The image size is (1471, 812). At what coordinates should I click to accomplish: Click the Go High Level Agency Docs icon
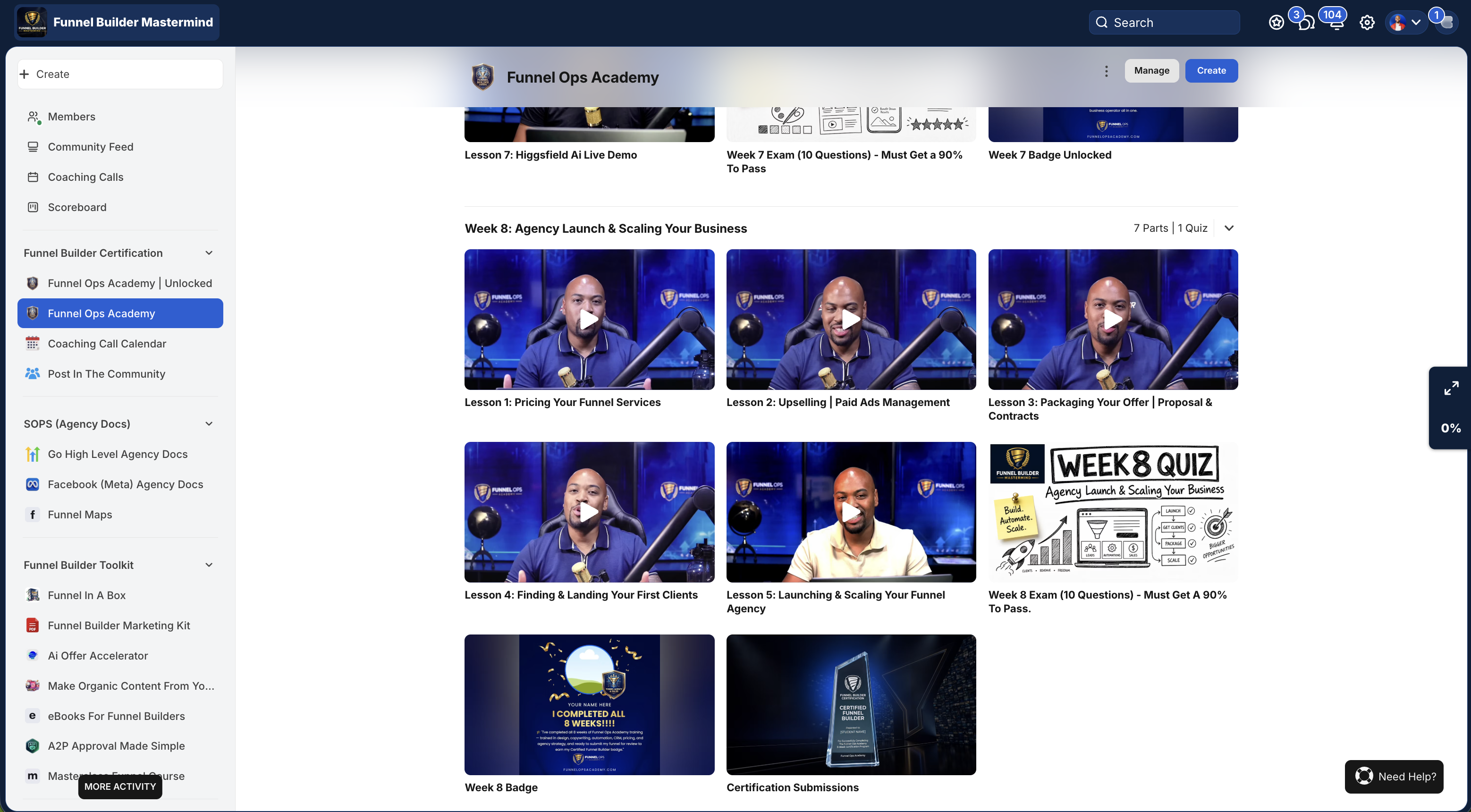pyautogui.click(x=33, y=455)
